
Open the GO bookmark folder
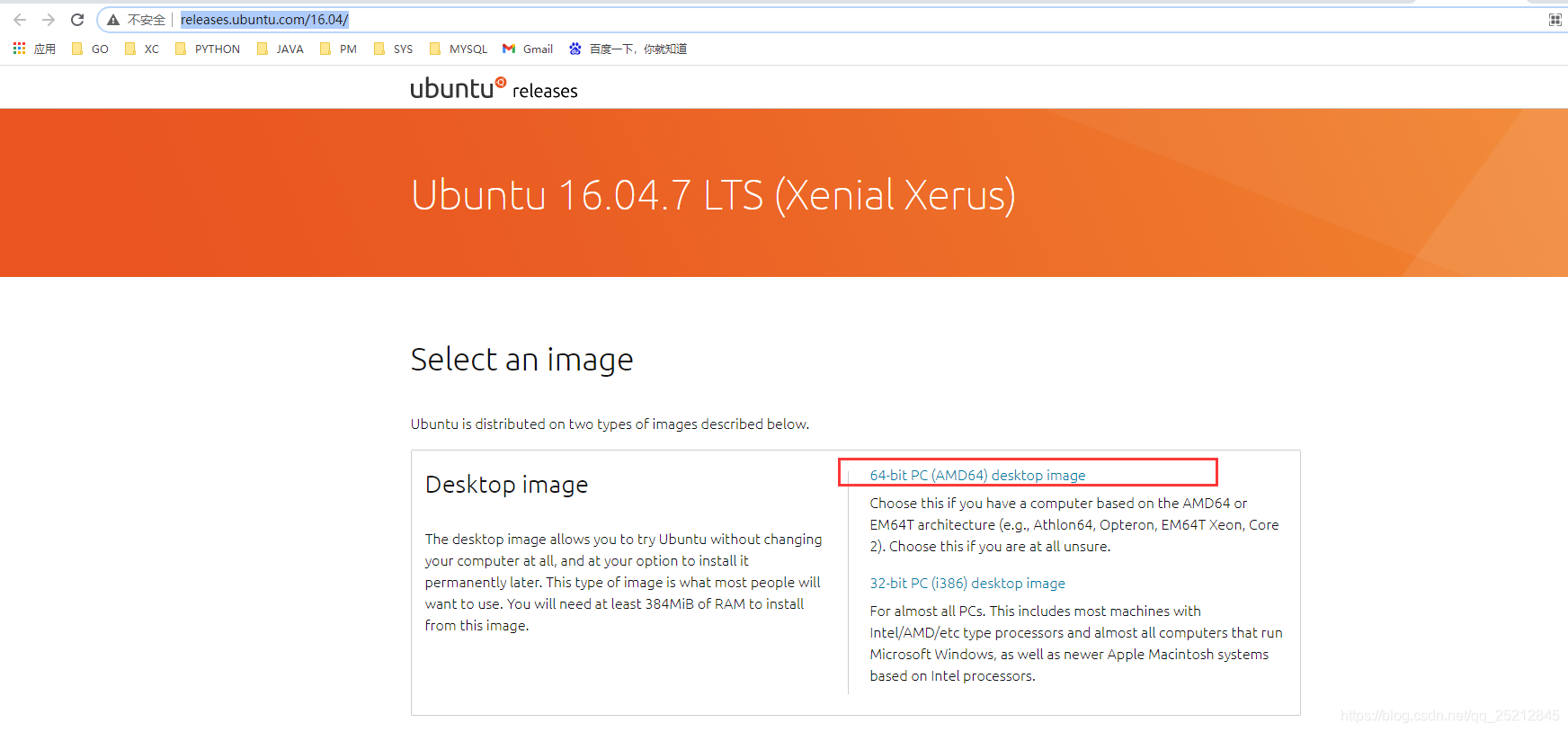click(x=90, y=49)
